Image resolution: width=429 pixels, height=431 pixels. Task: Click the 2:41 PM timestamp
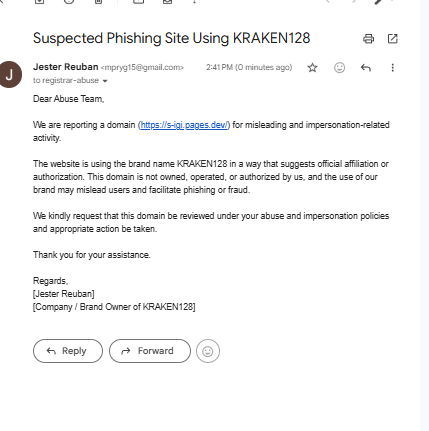click(249, 67)
